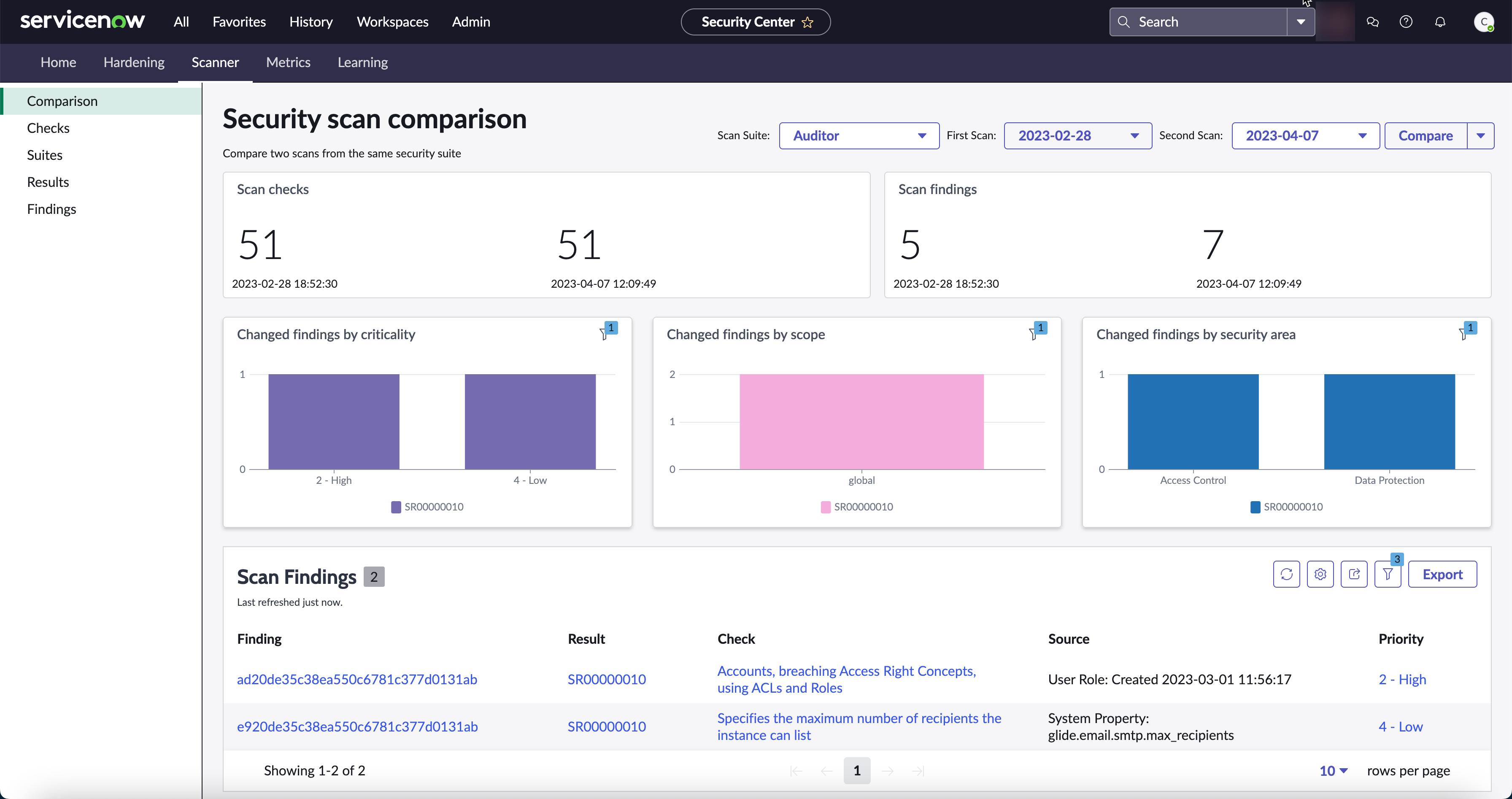The image size is (1512, 799).
Task: Select page 1 in pagination
Action: pos(857,771)
